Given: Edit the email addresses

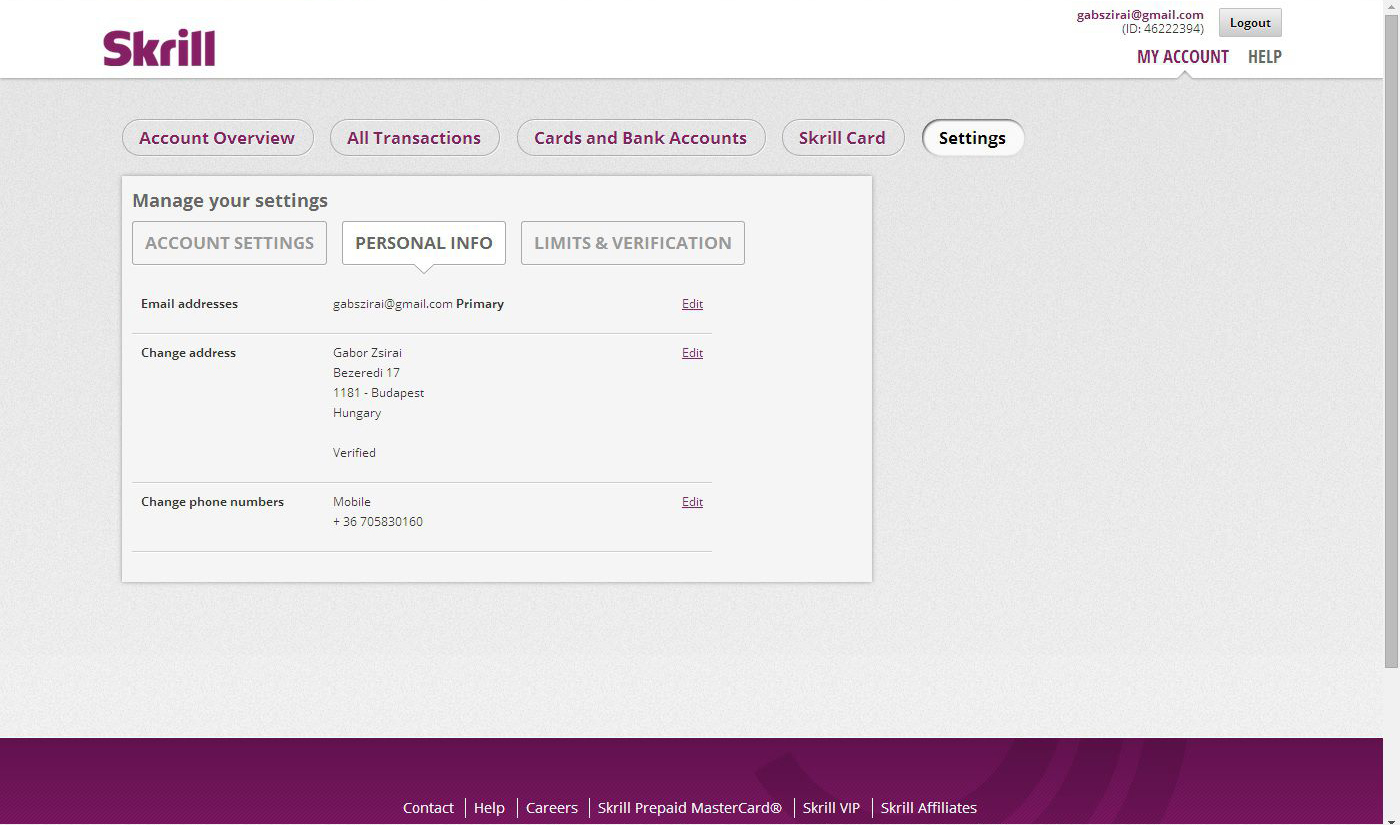Looking at the screenshot, I should [692, 304].
